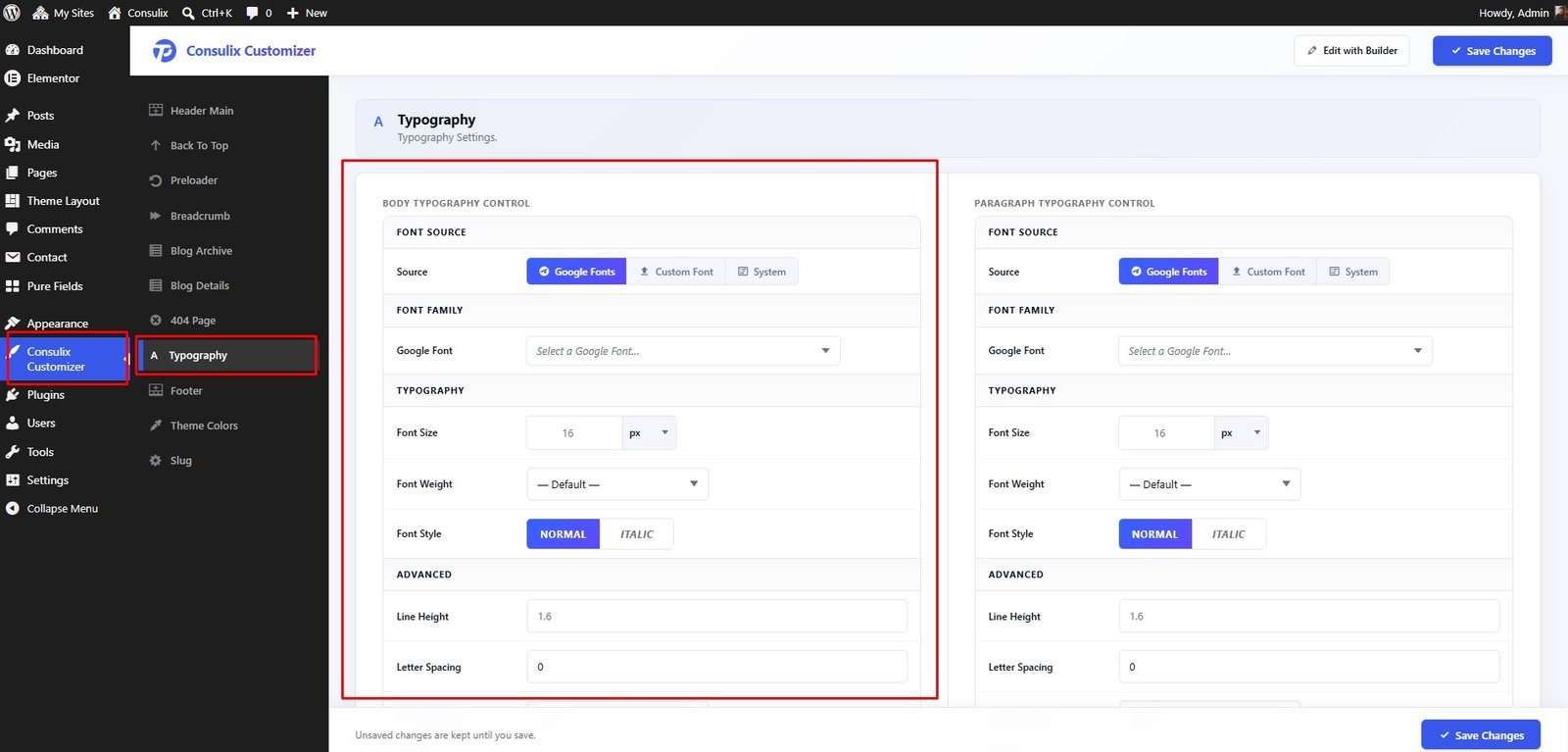Open Paragraph font size unit dropdown

point(1241,432)
